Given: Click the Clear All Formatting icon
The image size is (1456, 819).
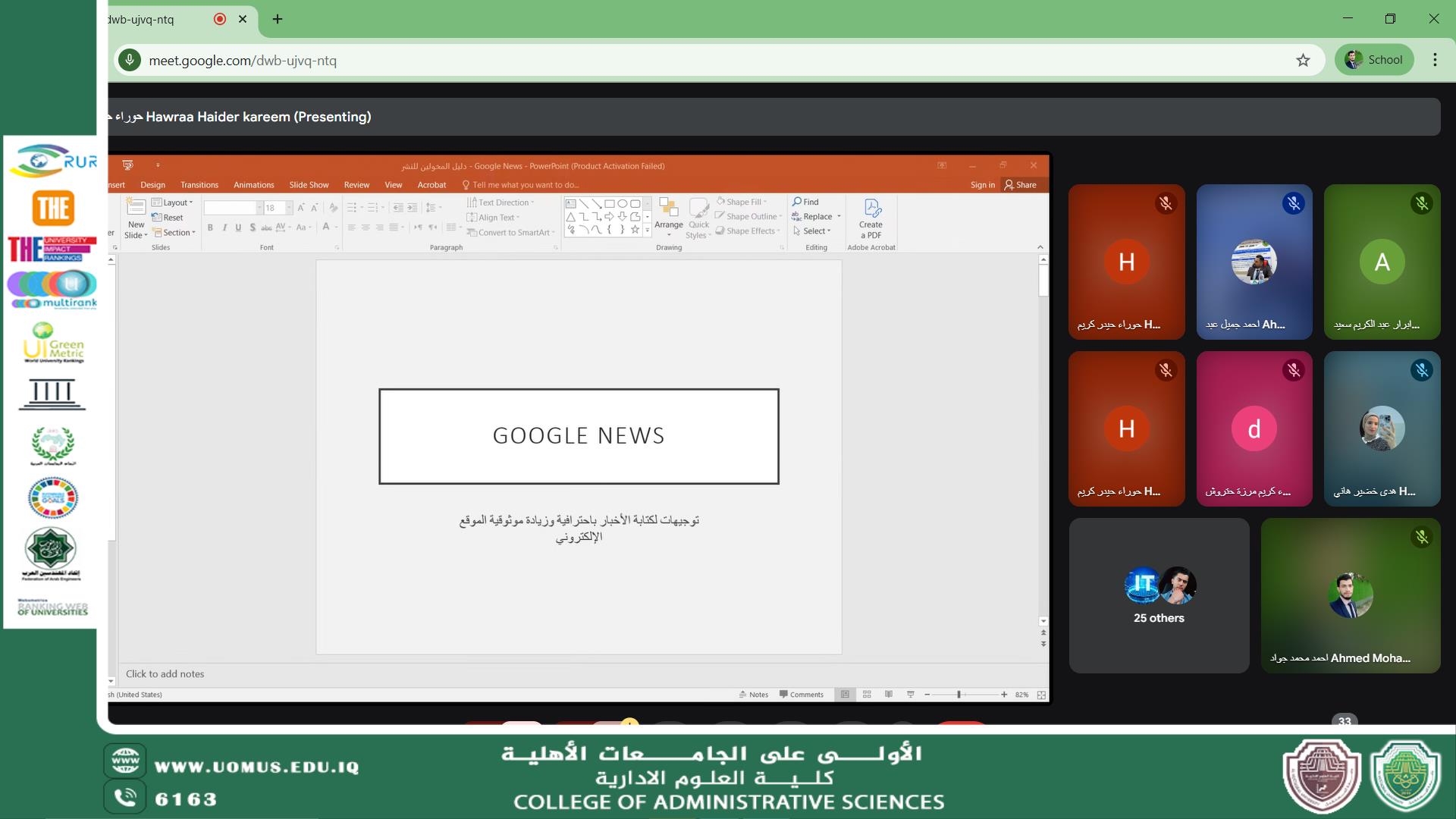Looking at the screenshot, I should click(x=333, y=208).
